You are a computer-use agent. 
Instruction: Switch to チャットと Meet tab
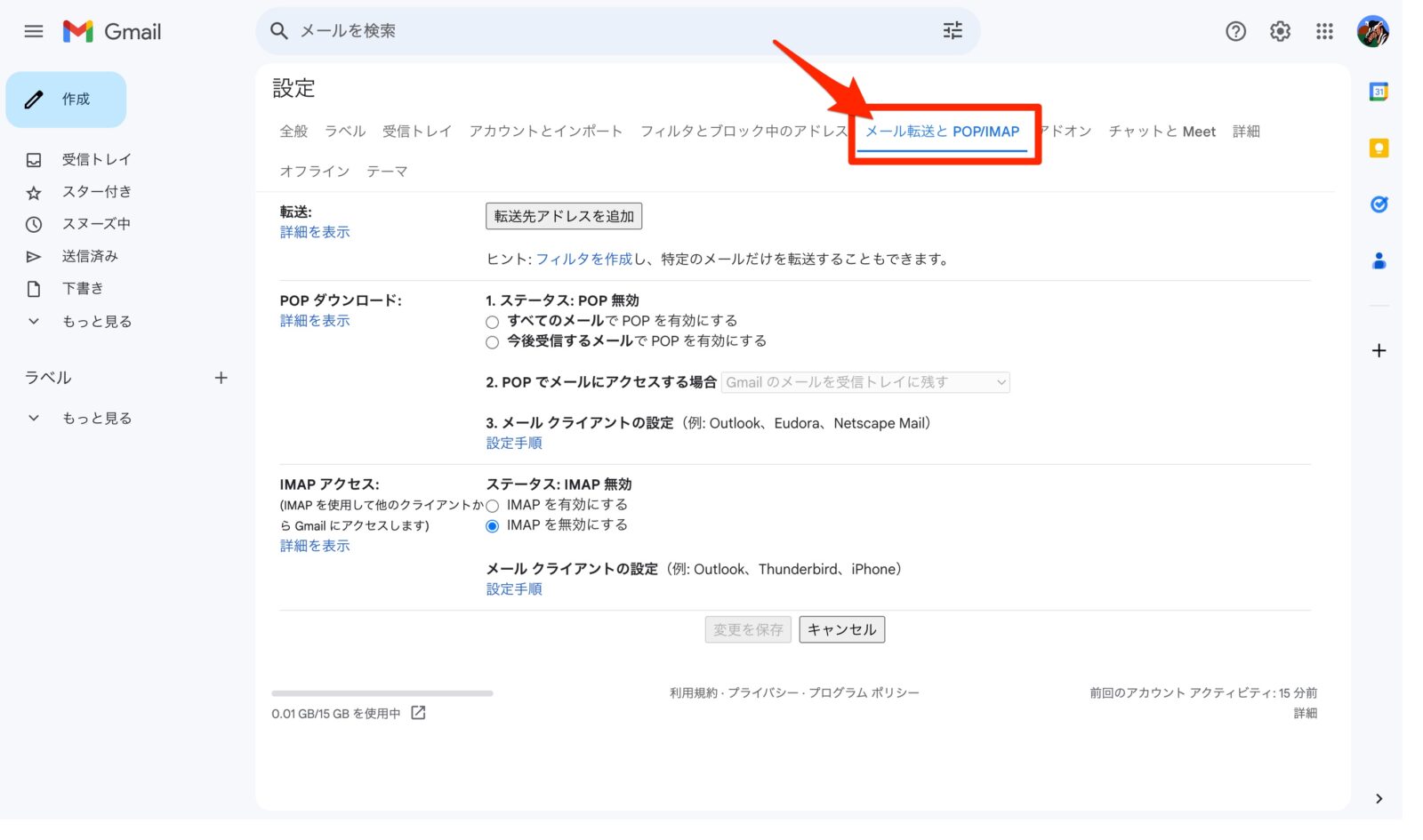(x=1162, y=132)
